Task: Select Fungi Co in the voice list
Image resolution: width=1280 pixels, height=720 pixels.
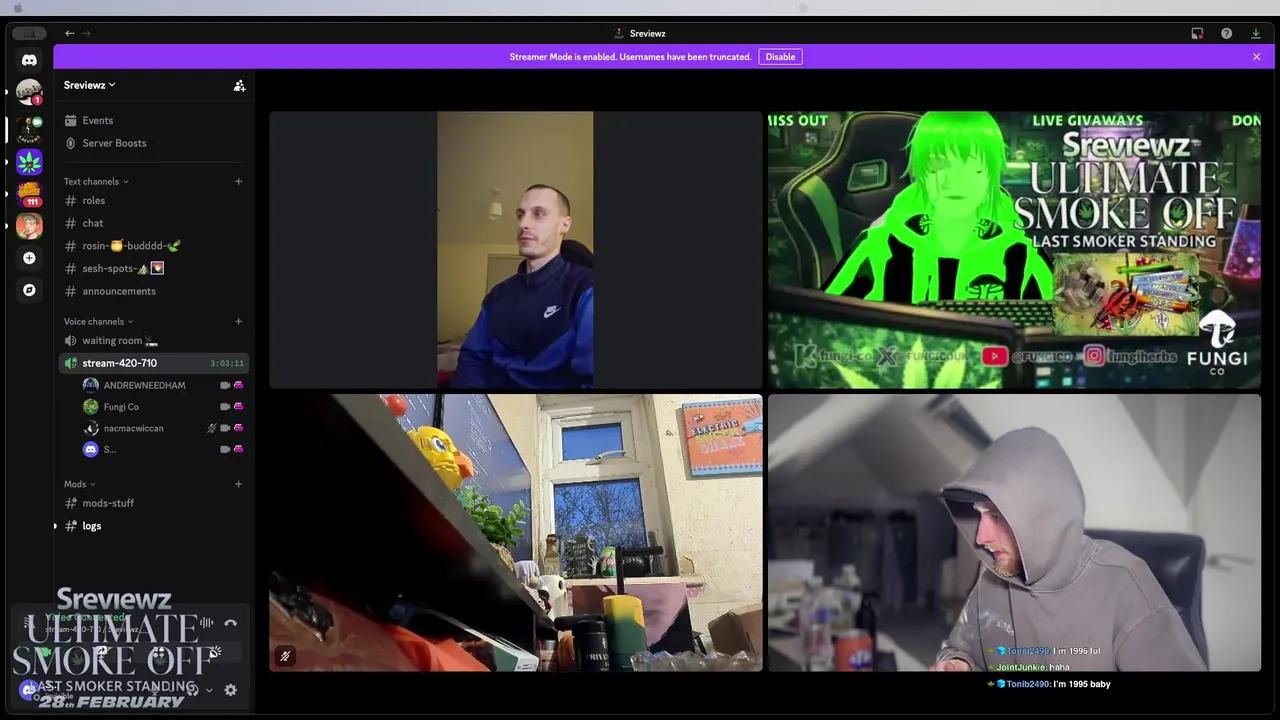Action: [x=163, y=407]
